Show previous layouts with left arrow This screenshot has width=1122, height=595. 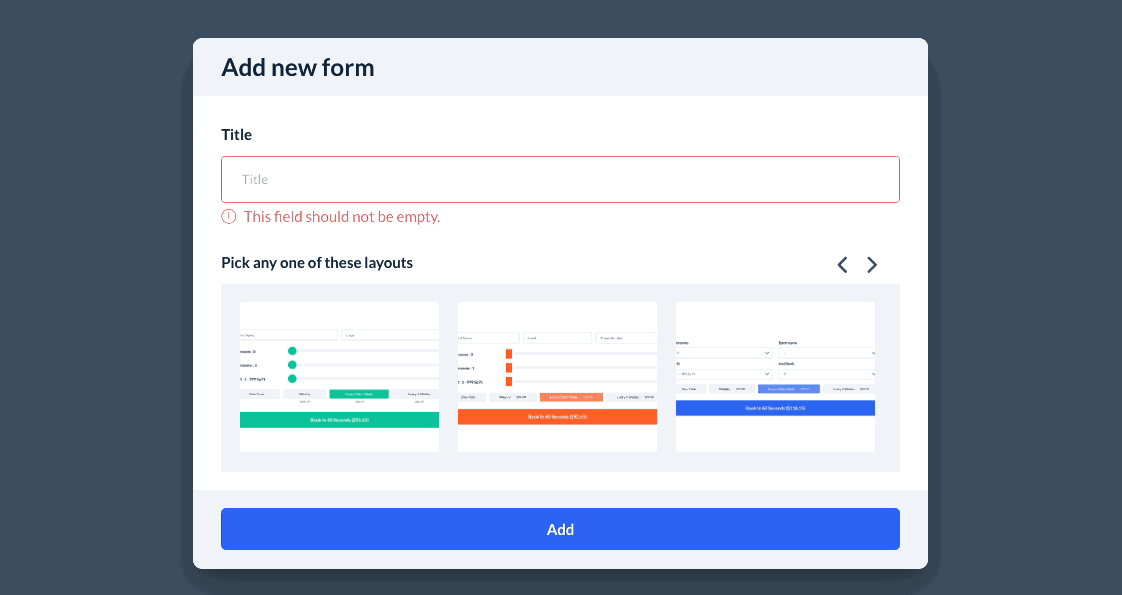(x=842, y=265)
